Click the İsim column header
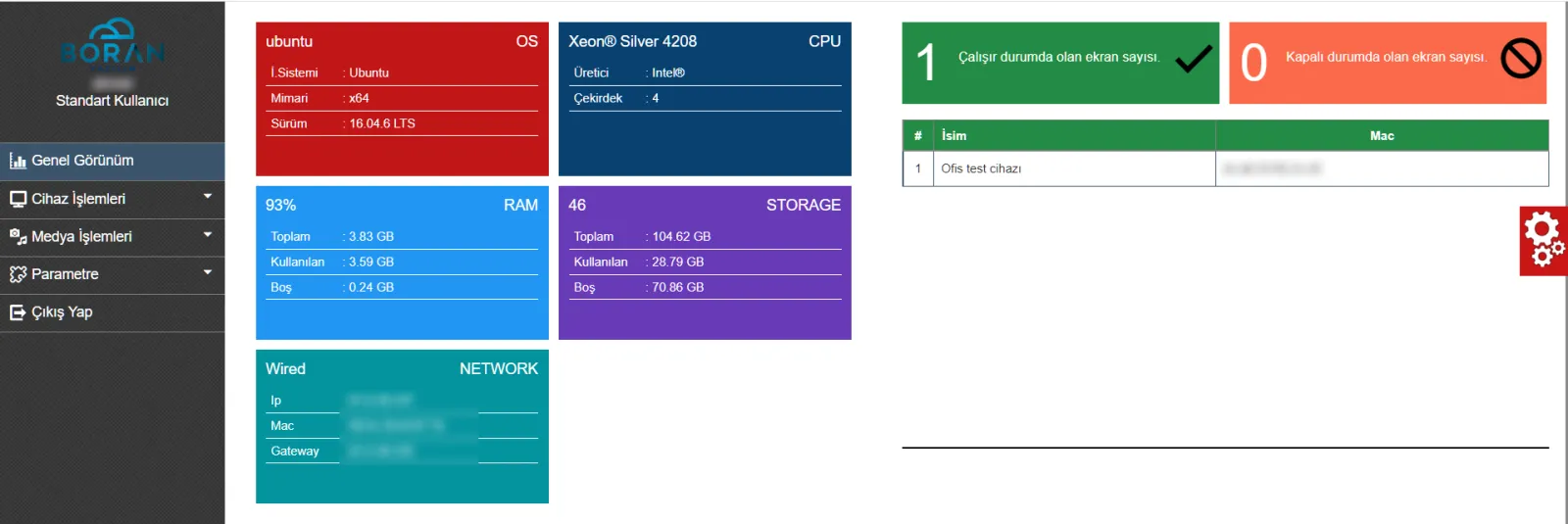This screenshot has width=1568, height=524. 1074,135
